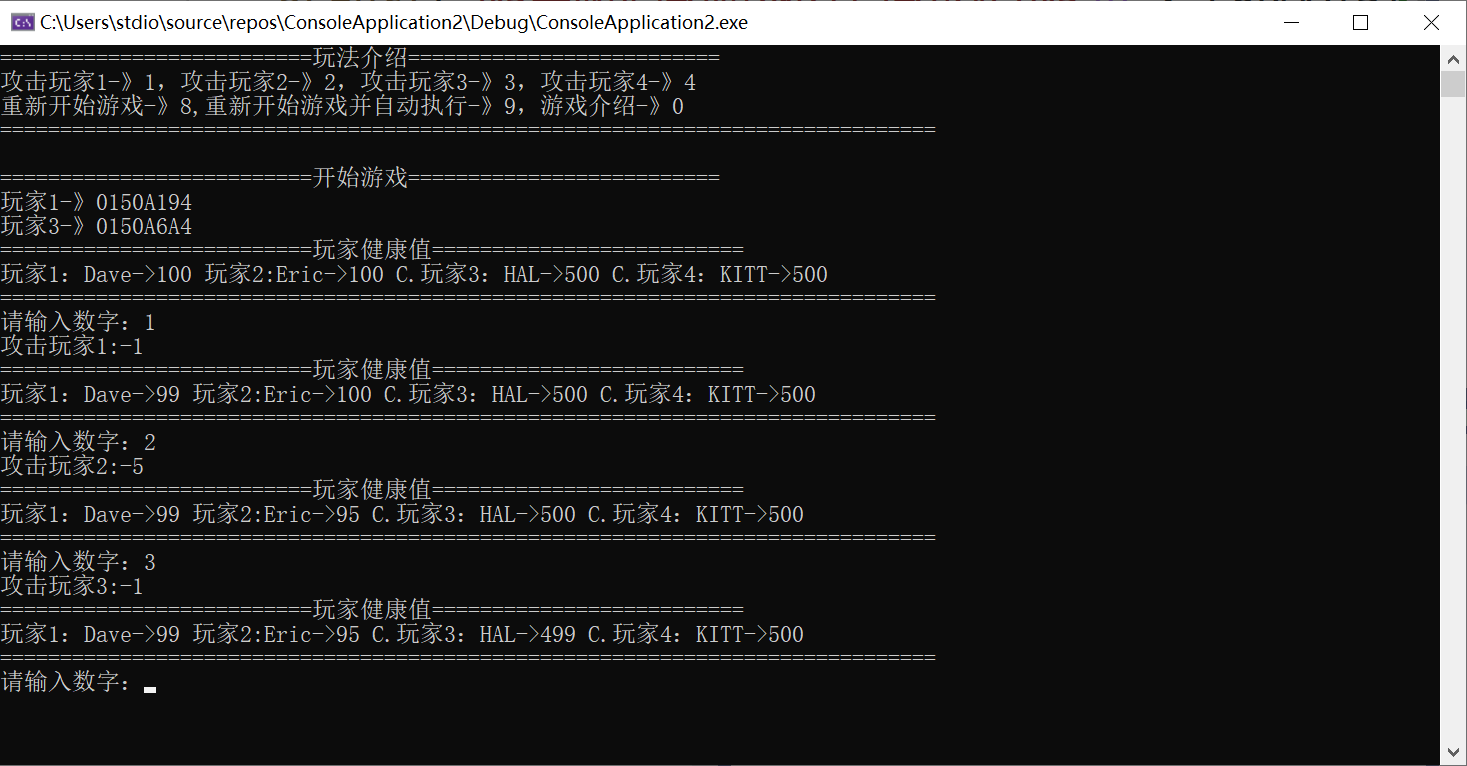Click the scrollbar down arrow
This screenshot has height=766, width=1467.
pos(1453,752)
